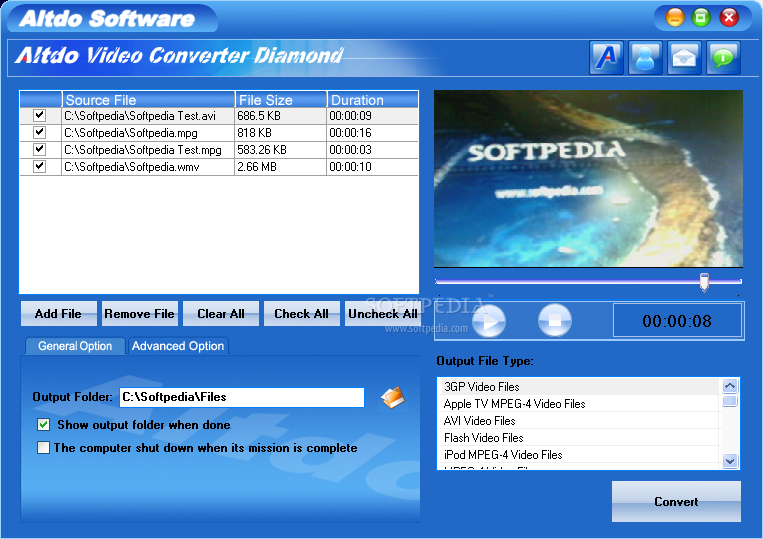Click the 00:00:08 playback time display
Screen dimensions: 763x539
[677, 321]
